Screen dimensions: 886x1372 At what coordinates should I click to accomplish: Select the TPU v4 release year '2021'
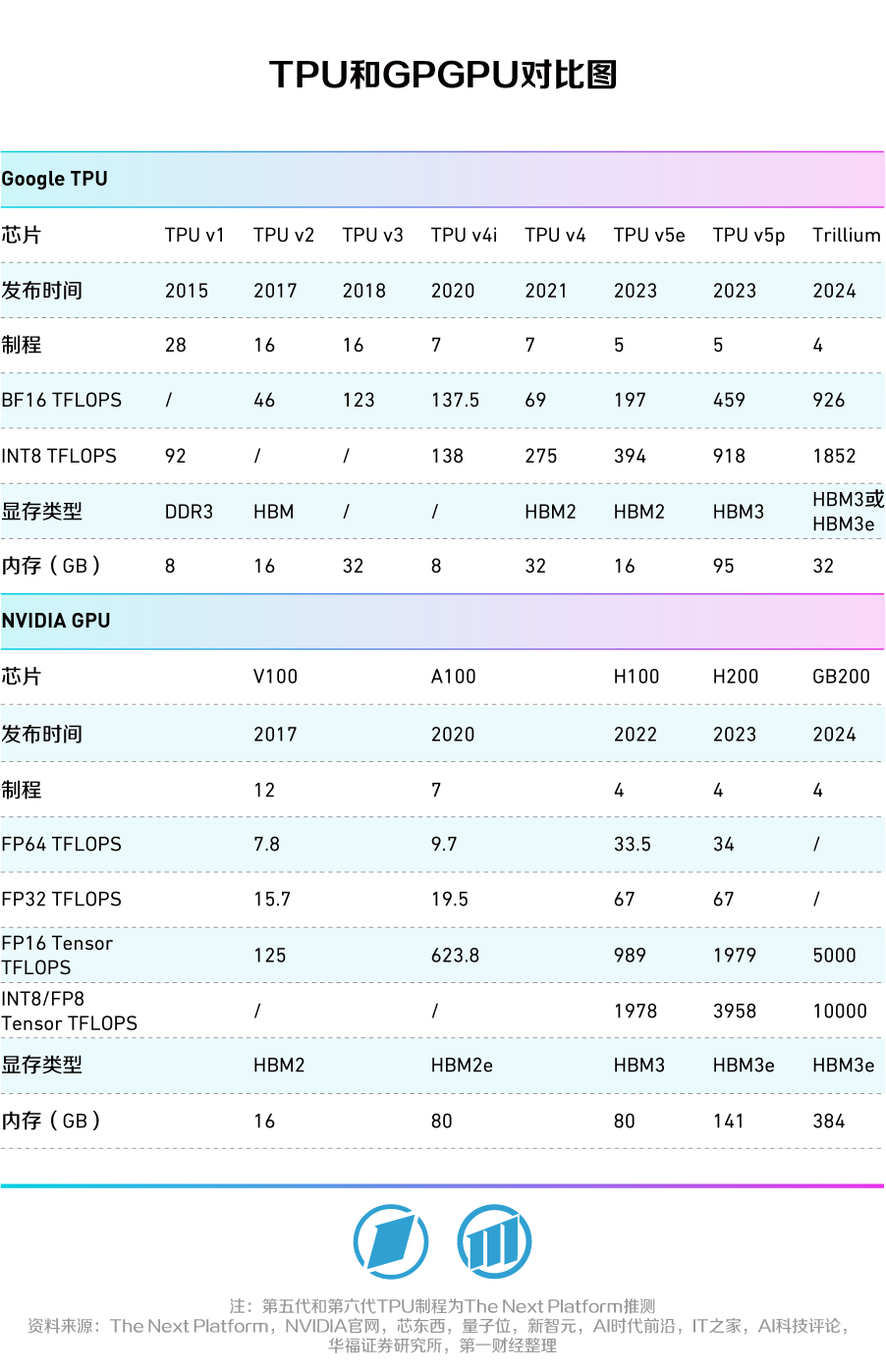546,291
